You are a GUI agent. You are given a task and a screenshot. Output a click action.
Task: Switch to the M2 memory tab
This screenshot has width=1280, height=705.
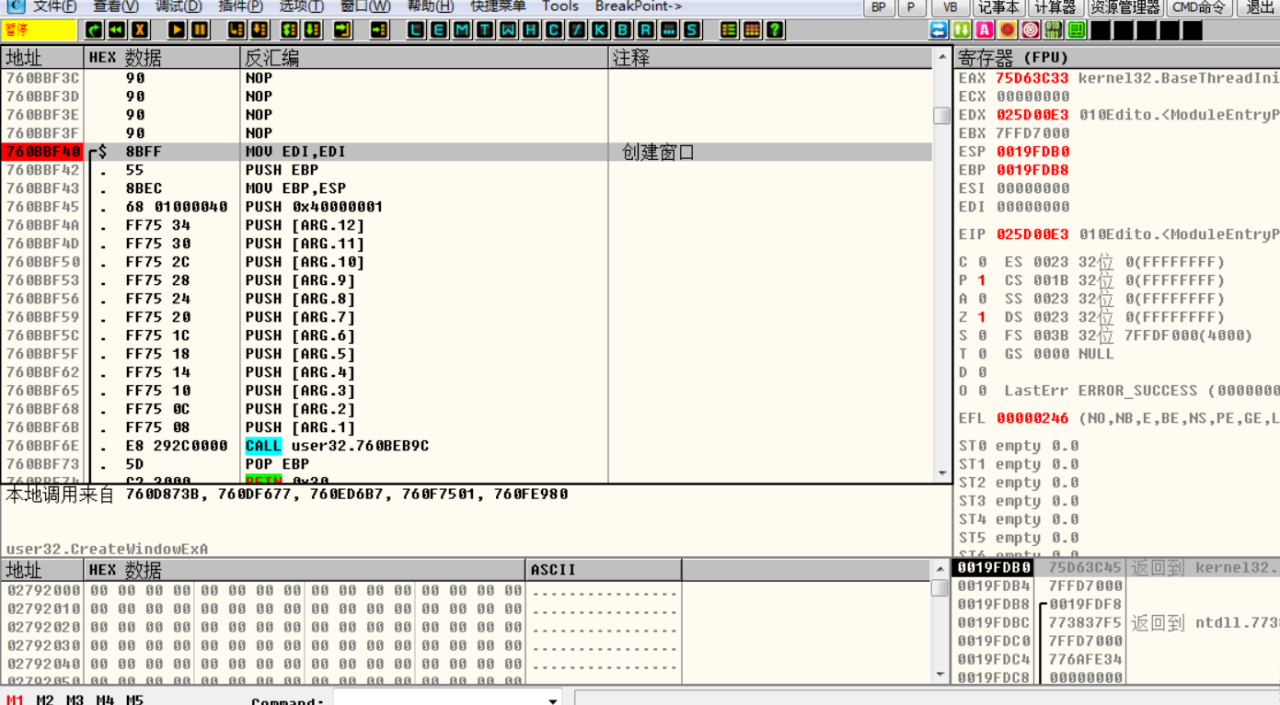pos(45,699)
